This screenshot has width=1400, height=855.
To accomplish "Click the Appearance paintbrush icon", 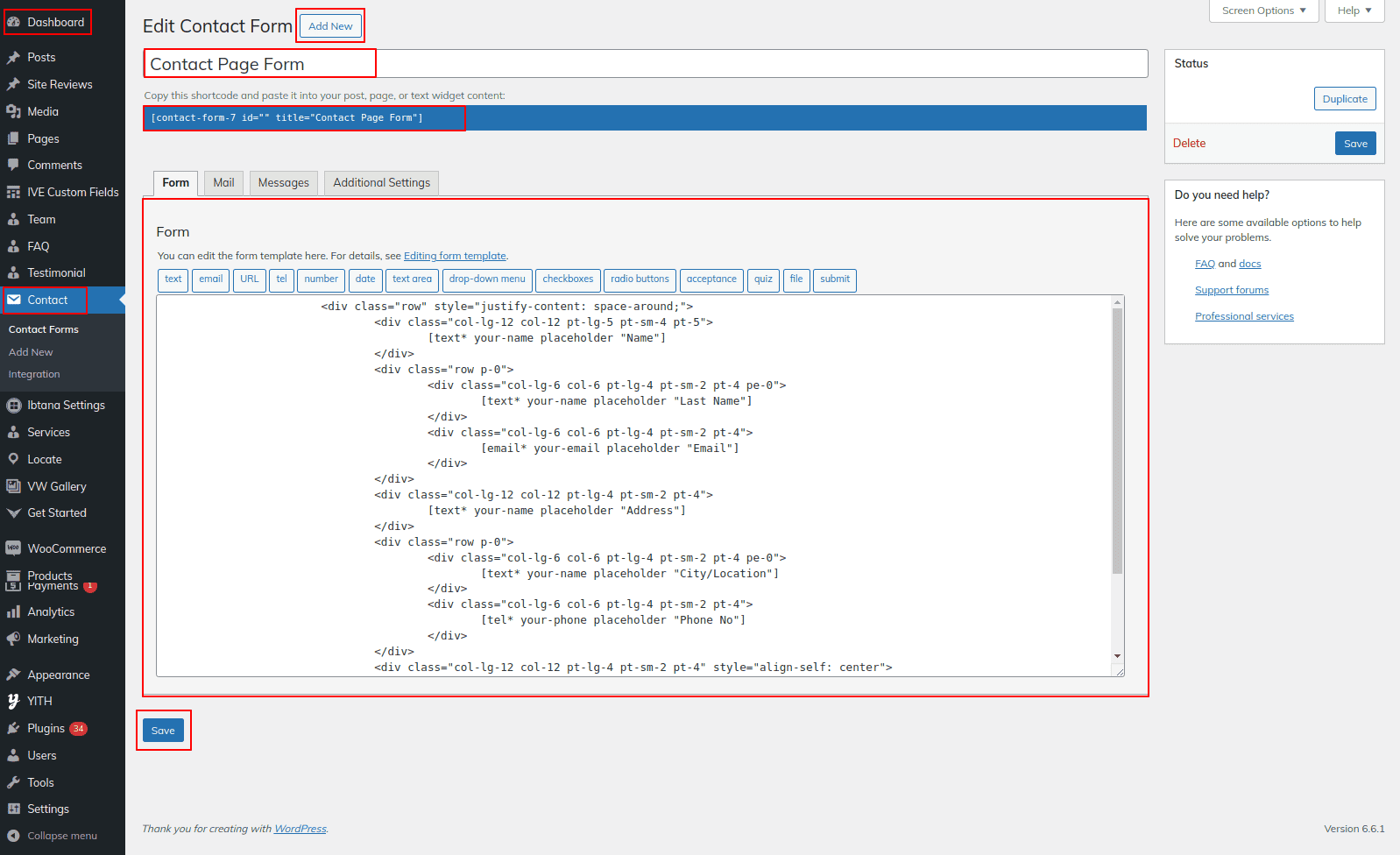I will click(14, 675).
